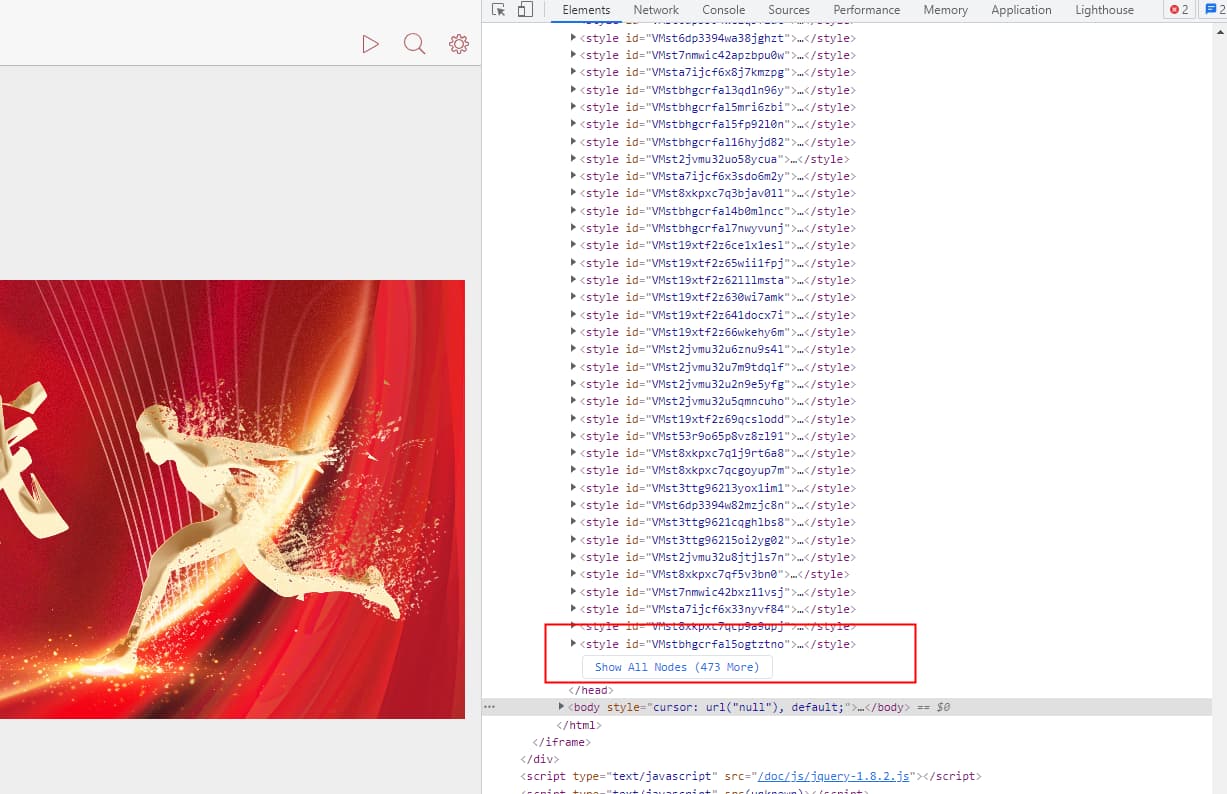
Task: Expand the style VMst53r9o65p8vz8zl91 node arrow
Action: pos(573,436)
